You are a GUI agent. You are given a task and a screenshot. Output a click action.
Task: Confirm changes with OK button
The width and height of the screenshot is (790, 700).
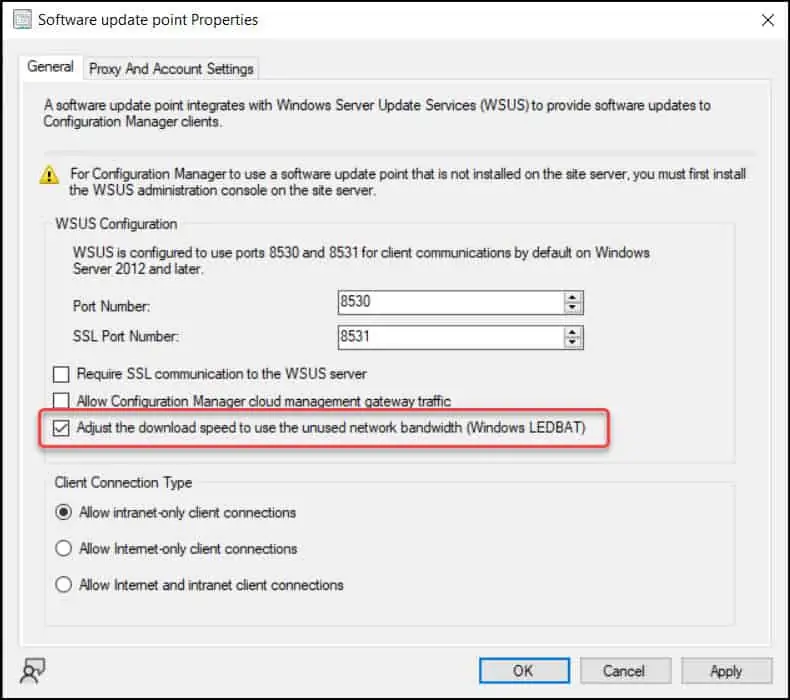(x=524, y=671)
